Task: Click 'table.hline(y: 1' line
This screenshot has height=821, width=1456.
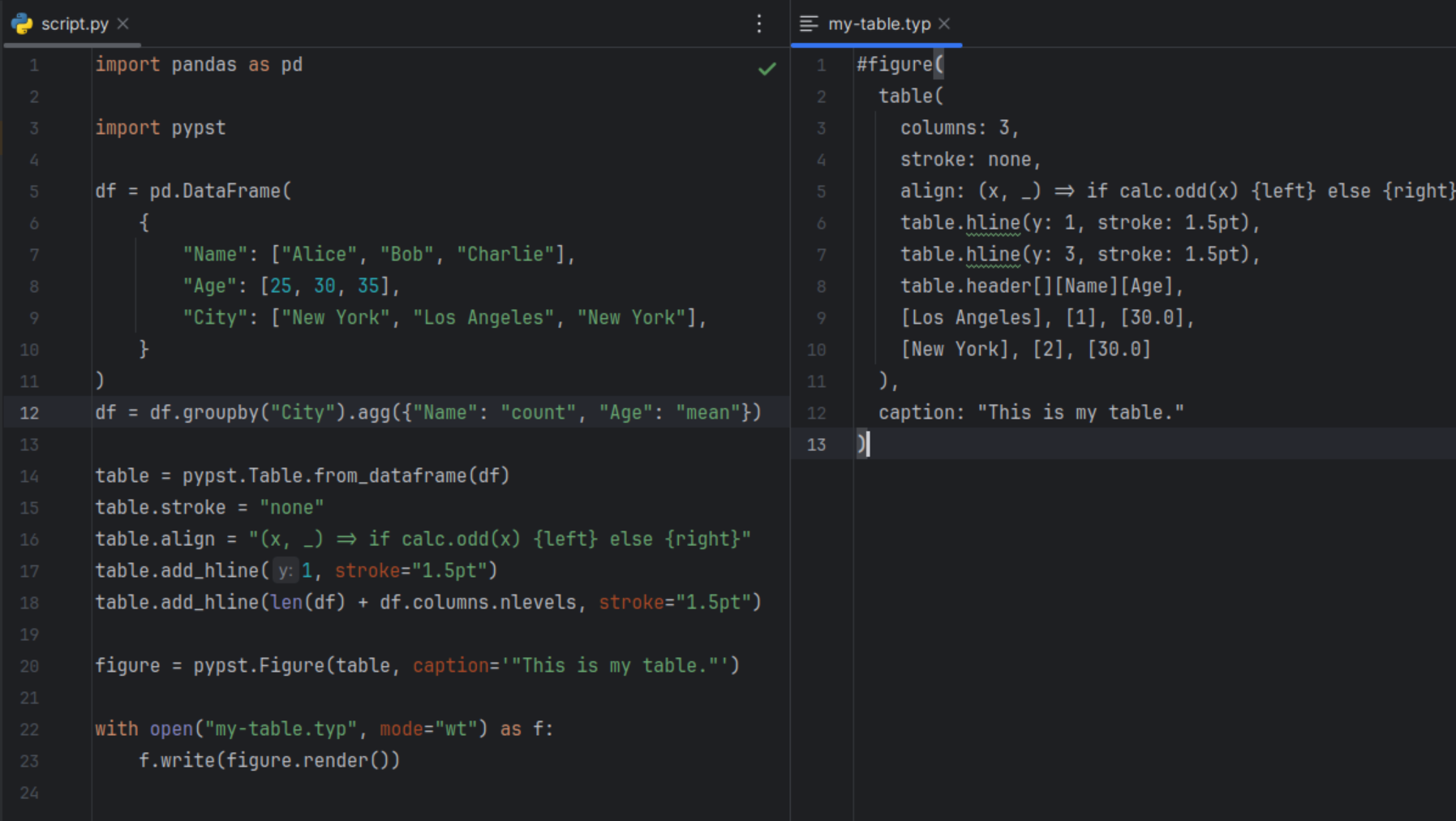Action: click(1080, 222)
